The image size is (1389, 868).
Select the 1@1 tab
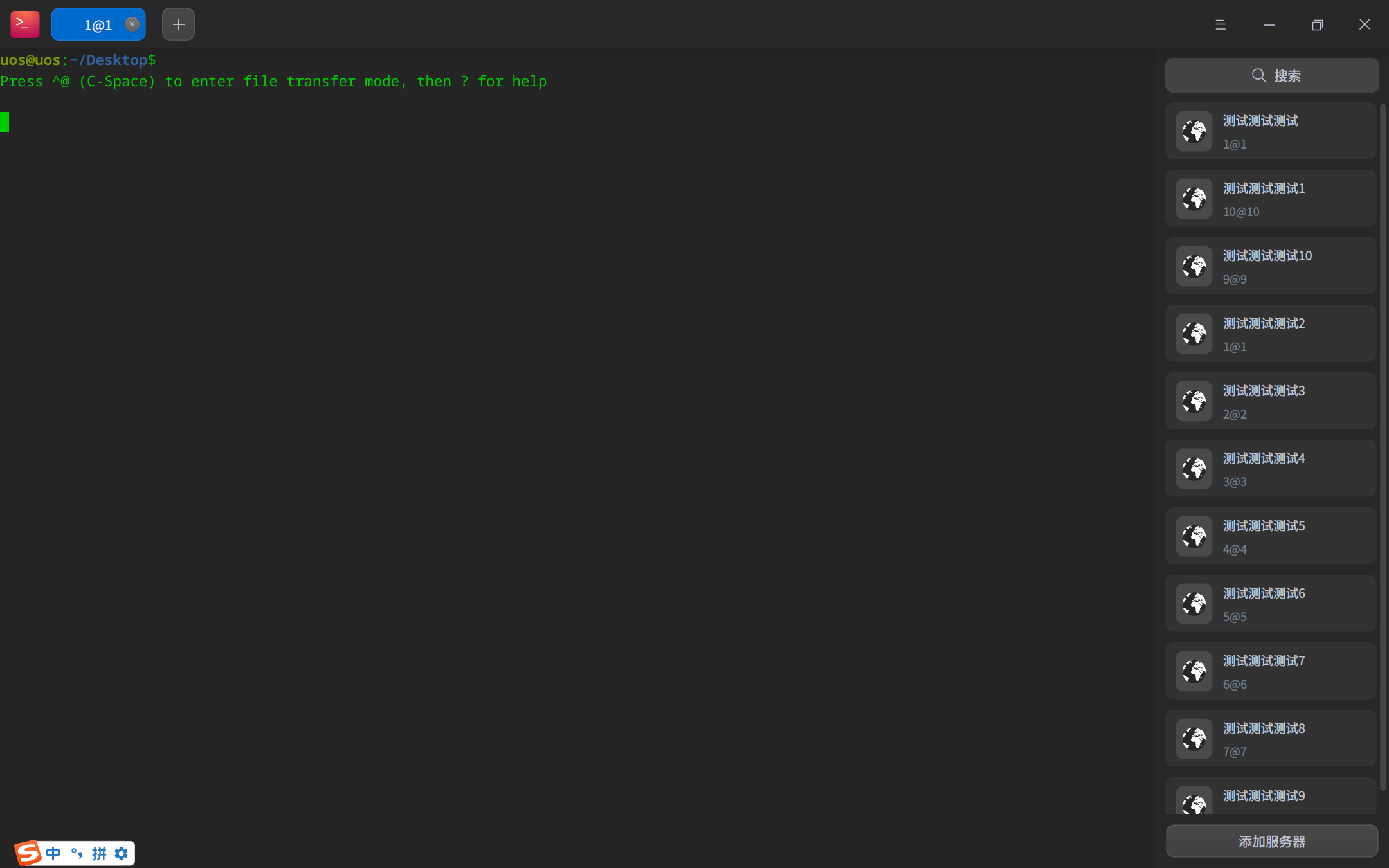(x=97, y=25)
